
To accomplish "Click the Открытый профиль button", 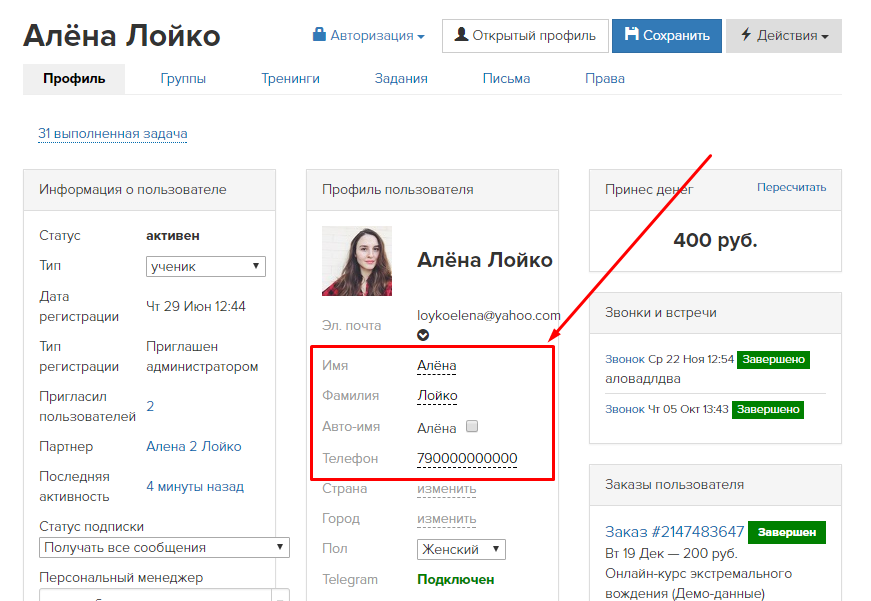I will (x=525, y=36).
